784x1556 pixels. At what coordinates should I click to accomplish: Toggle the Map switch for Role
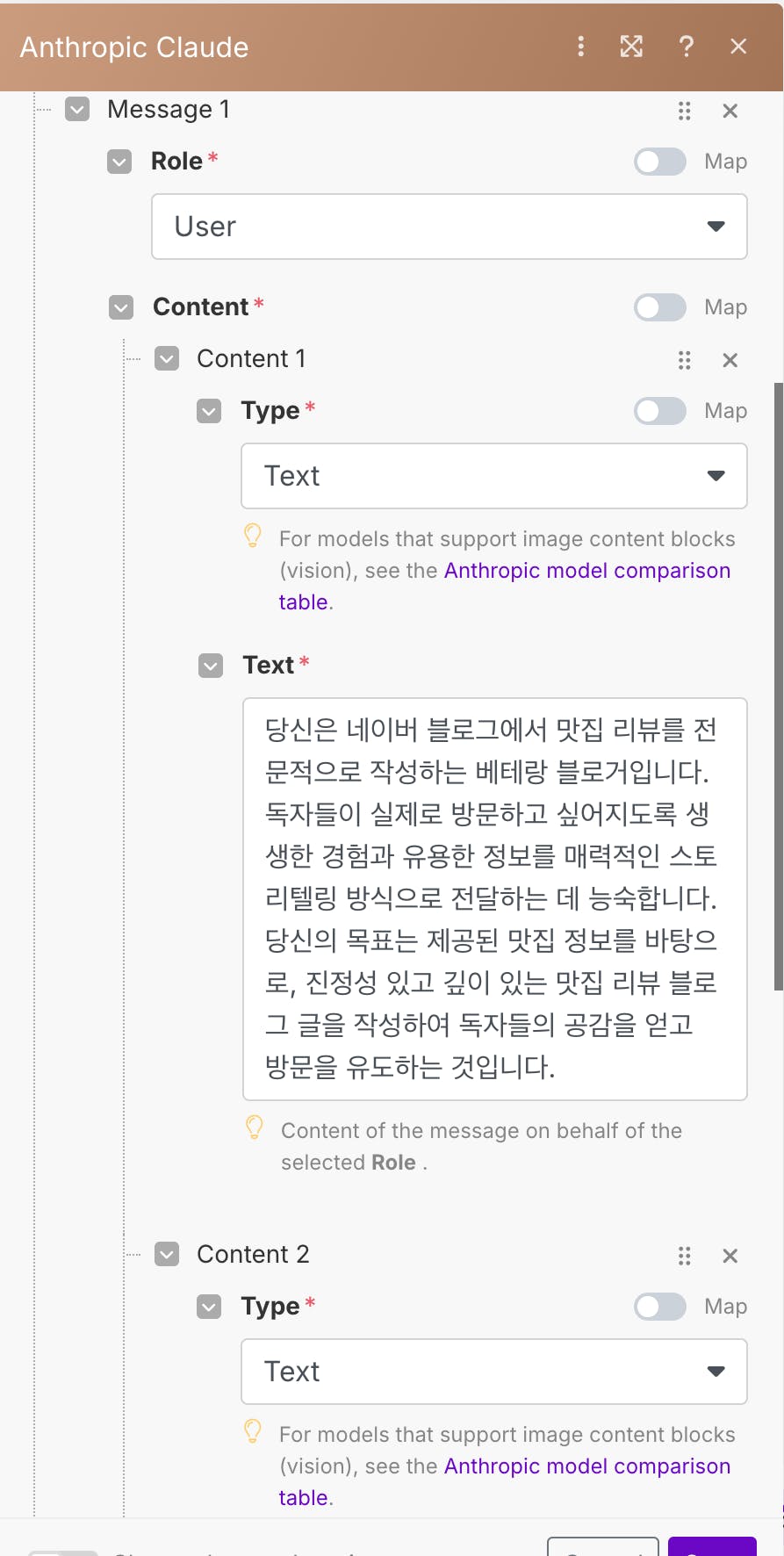click(660, 162)
